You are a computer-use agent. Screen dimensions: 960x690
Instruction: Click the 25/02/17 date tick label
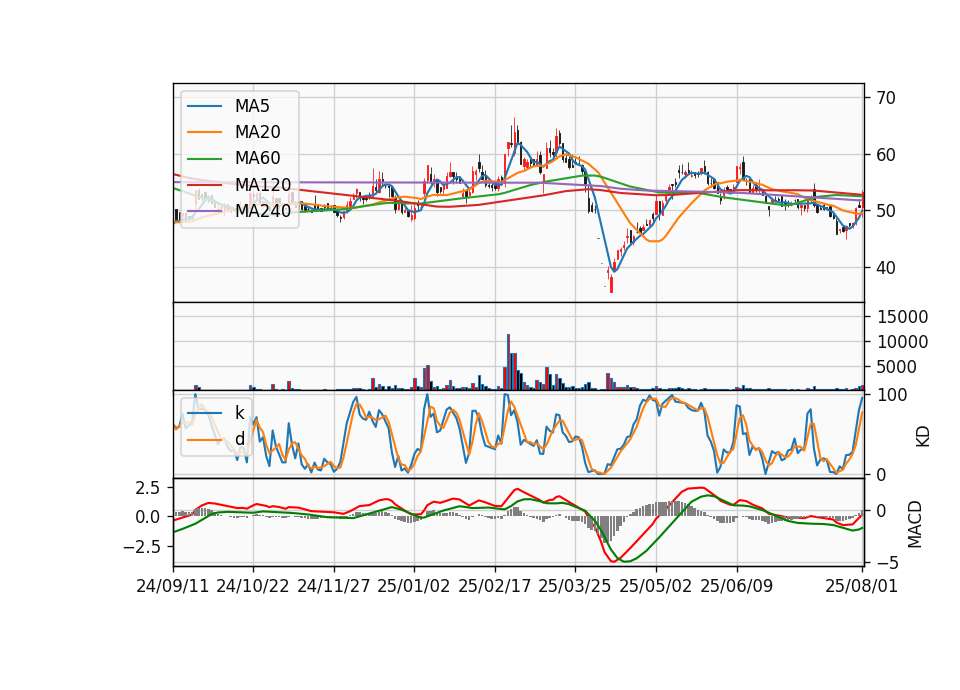[x=495, y=586]
